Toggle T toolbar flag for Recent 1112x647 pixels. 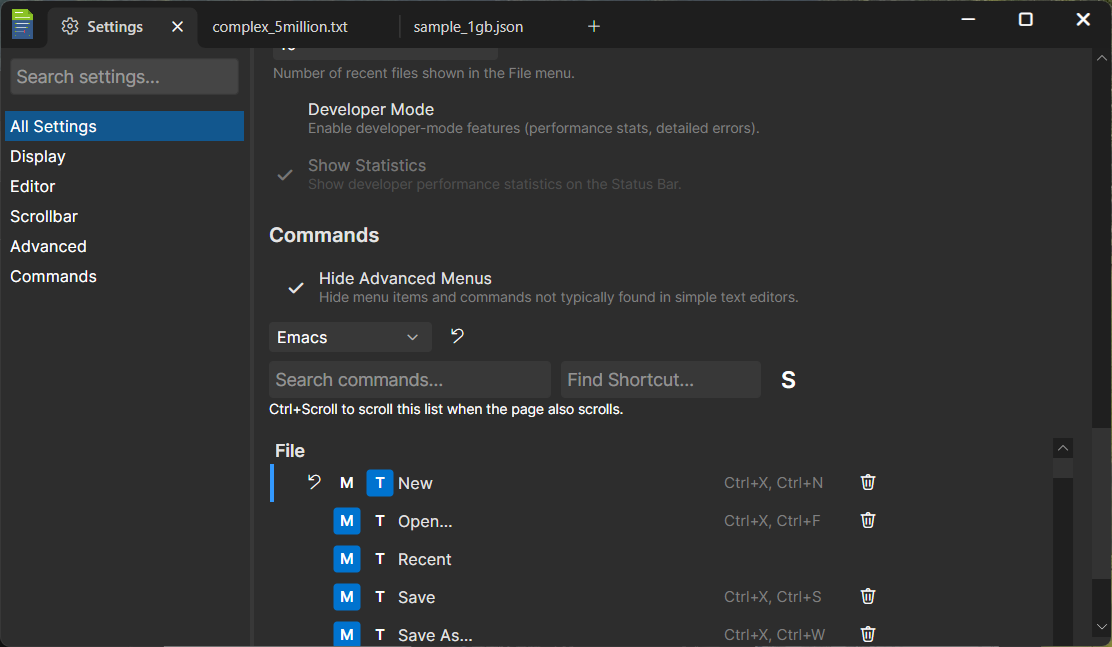pos(380,559)
